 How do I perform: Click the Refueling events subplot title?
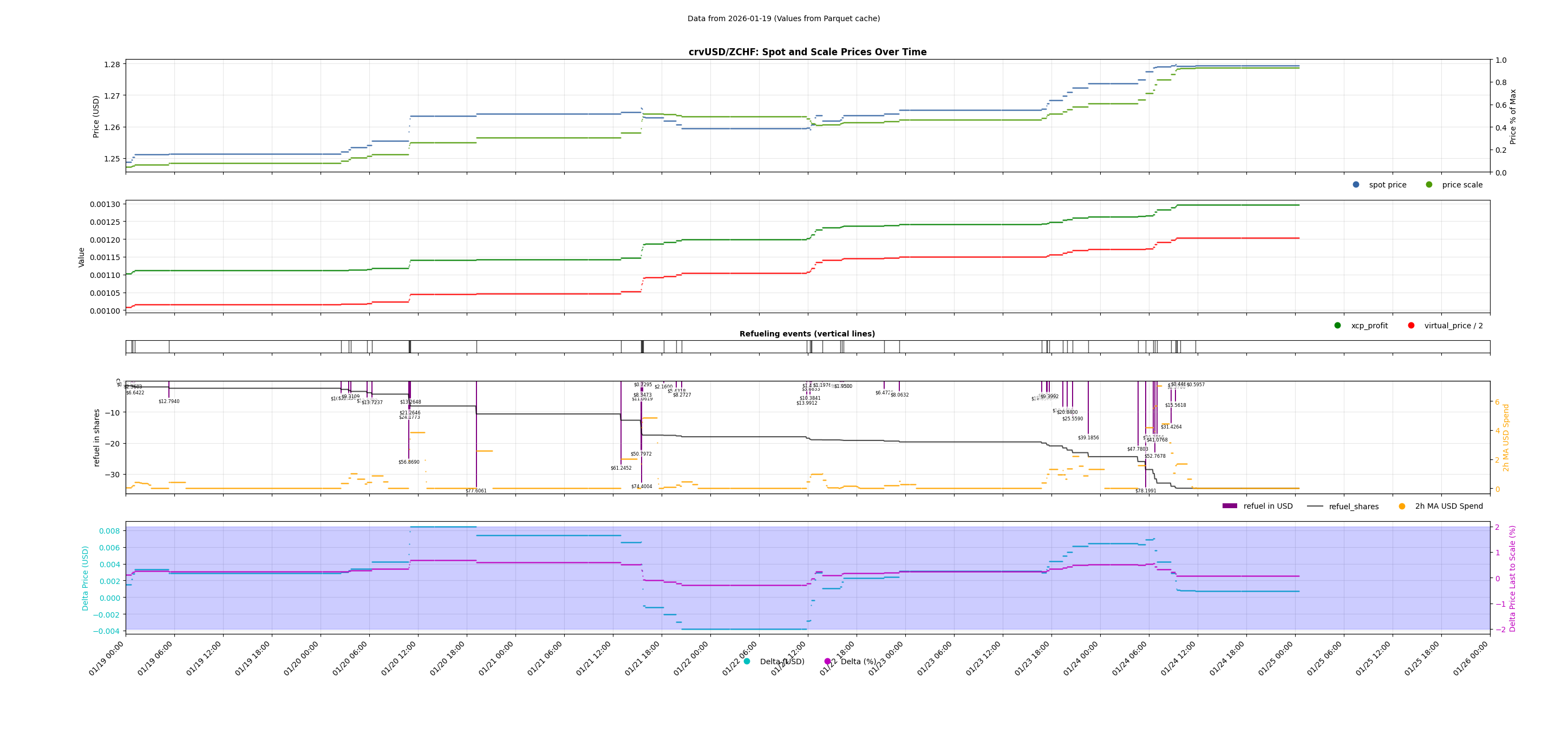(807, 334)
